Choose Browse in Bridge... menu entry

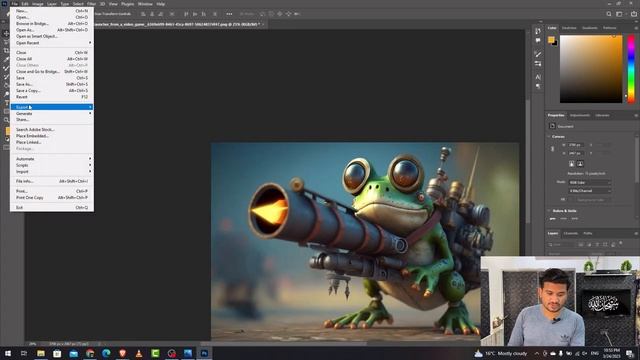coord(52,24)
